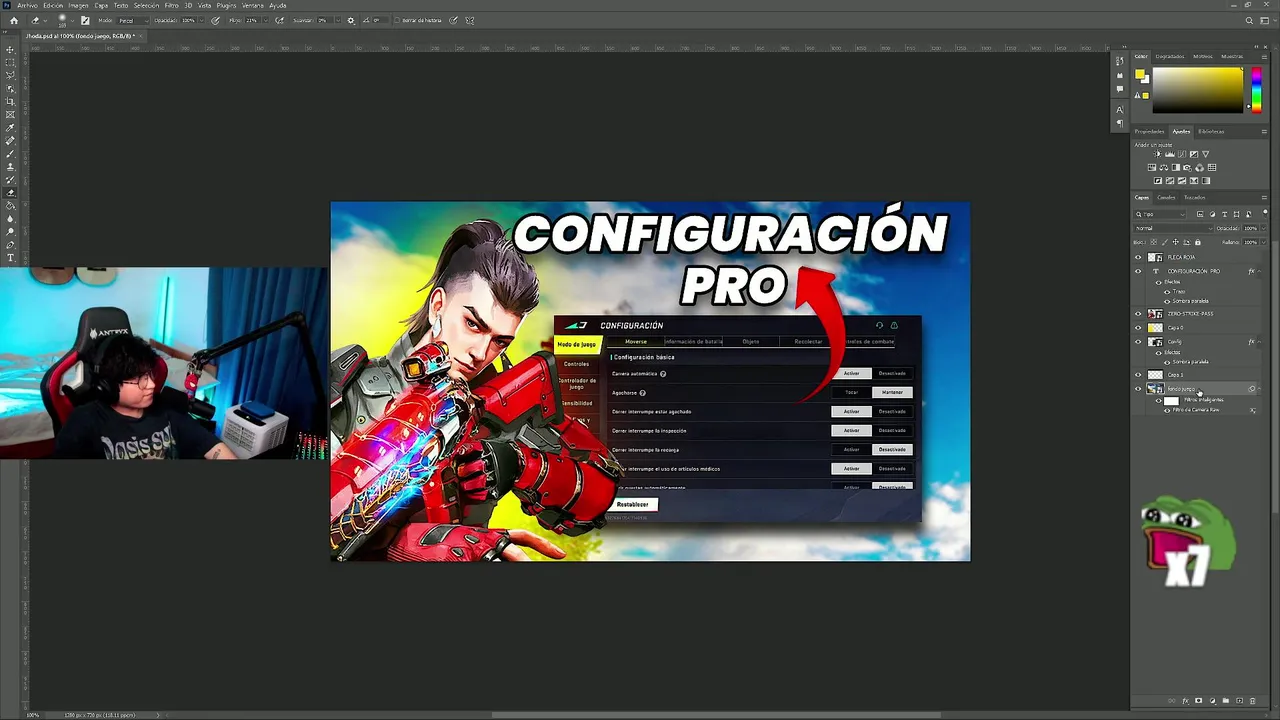
Task: Open the Layers panel menu button
Action: [x=1264, y=197]
